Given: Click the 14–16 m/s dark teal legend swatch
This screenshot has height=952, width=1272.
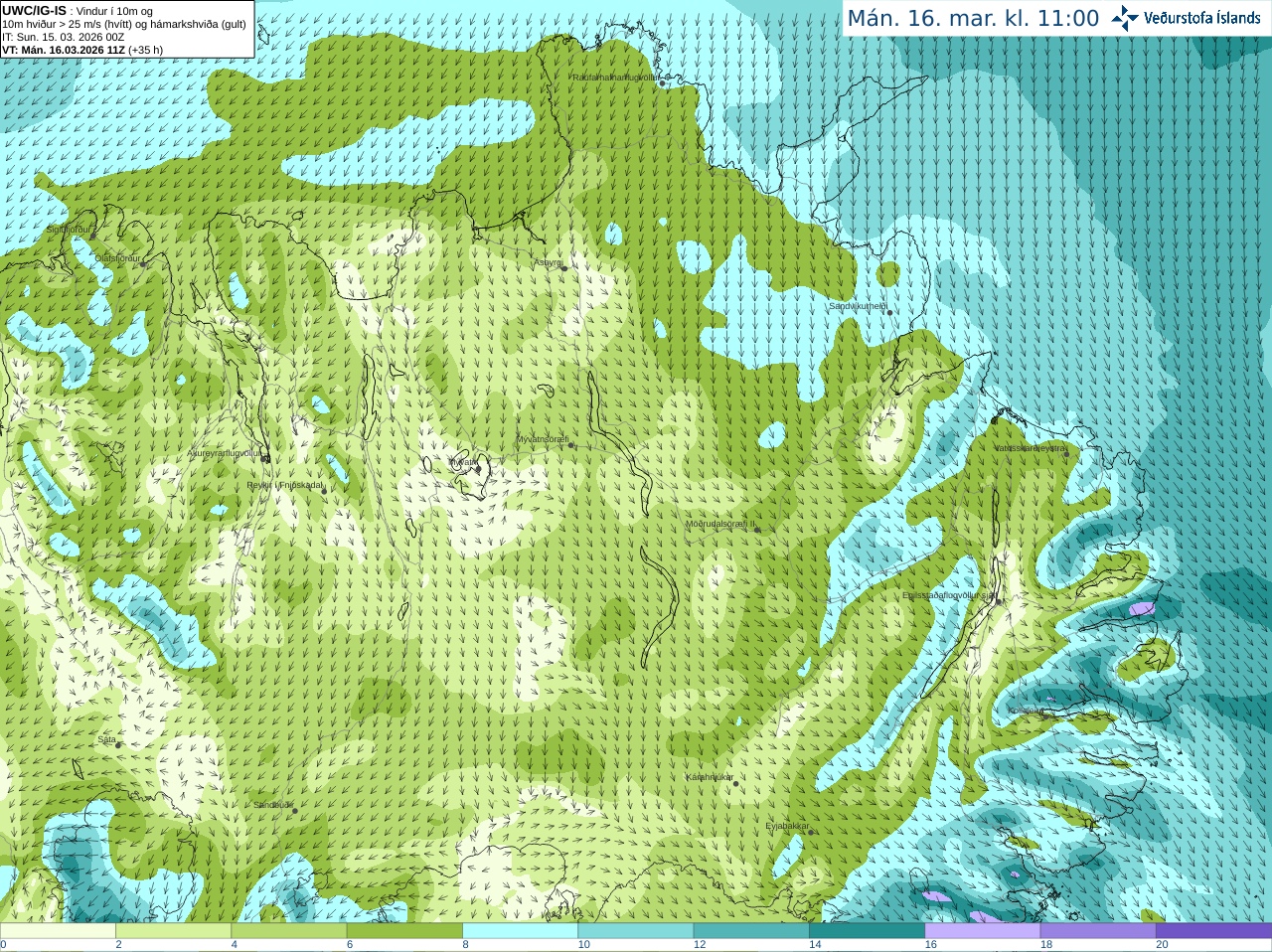Looking at the screenshot, I should click(x=867, y=931).
